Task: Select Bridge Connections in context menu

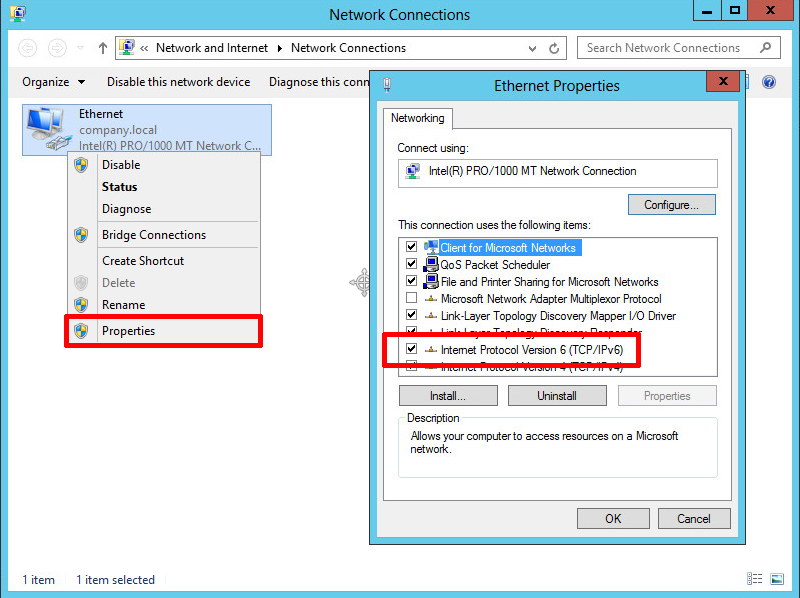Action: point(163,235)
